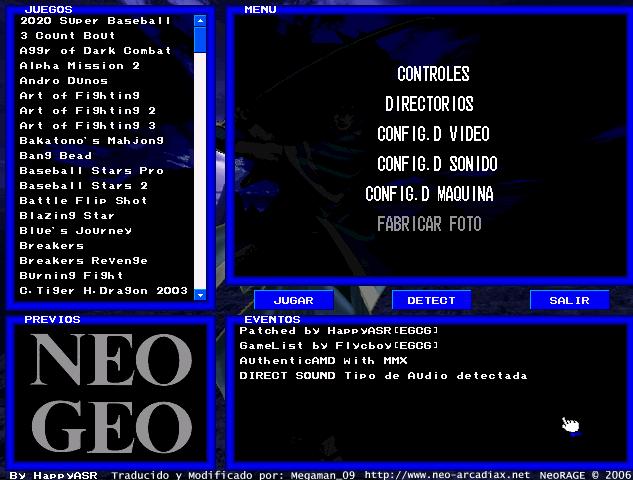The height and width of the screenshot is (480, 633).
Task: Click the Patched by HappyASR event line
Action: 339,331
